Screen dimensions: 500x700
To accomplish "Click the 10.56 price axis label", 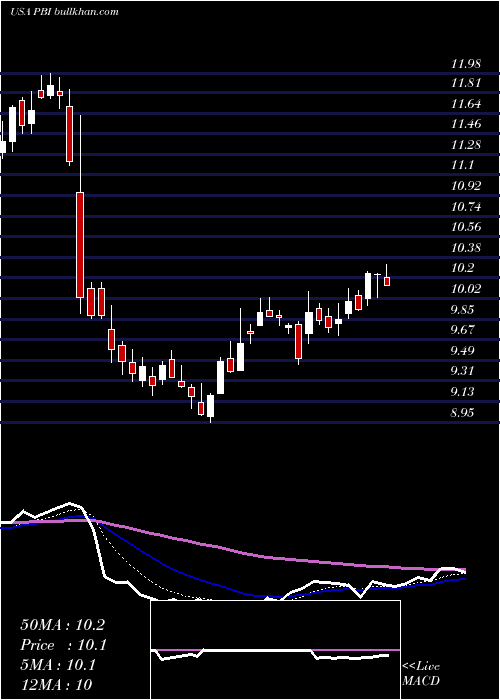I will coord(466,227).
